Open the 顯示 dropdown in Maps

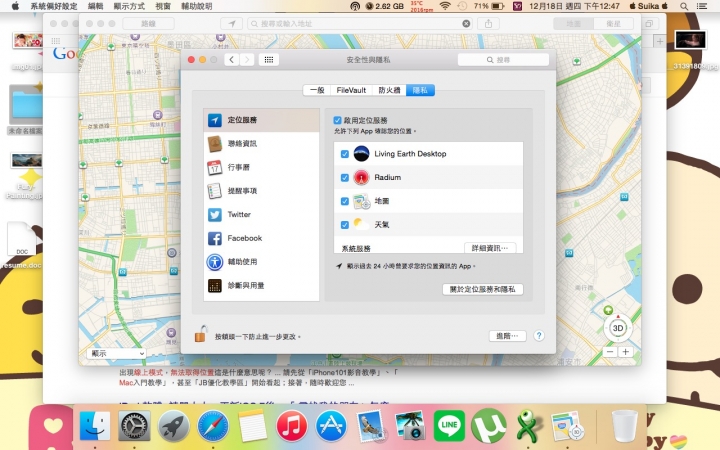116,353
